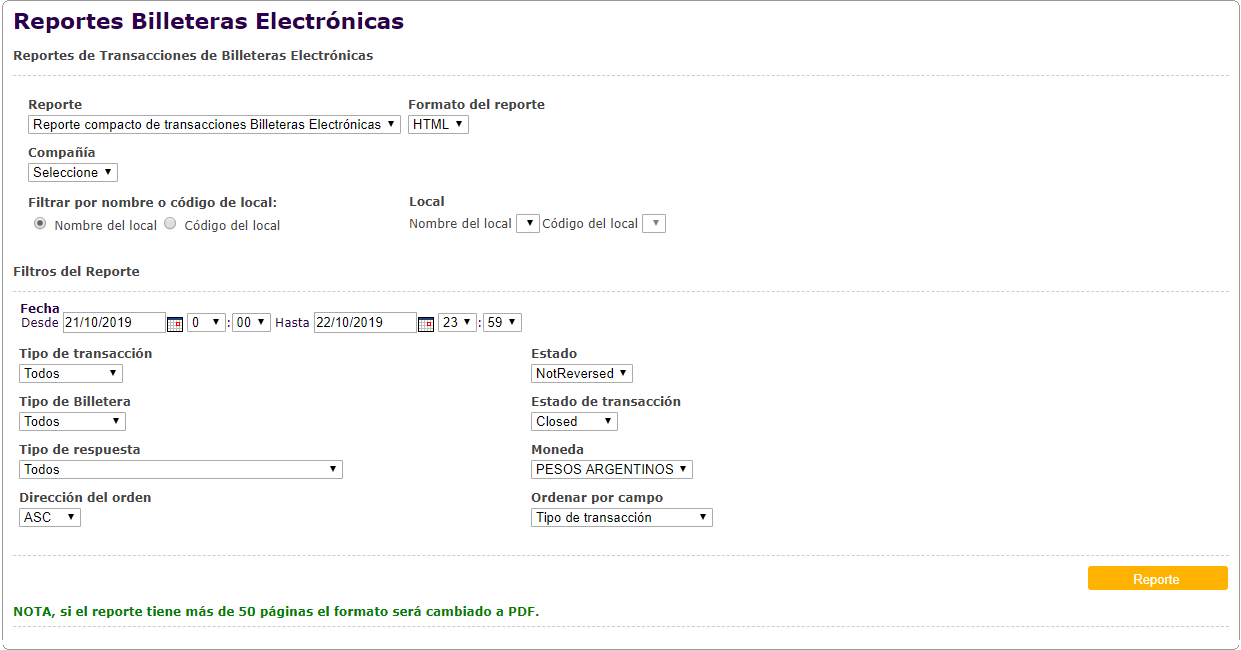Open the Hasta minutes dropdown showing 59
Screen dimensions: 1241x650
pyautogui.click(x=502, y=323)
